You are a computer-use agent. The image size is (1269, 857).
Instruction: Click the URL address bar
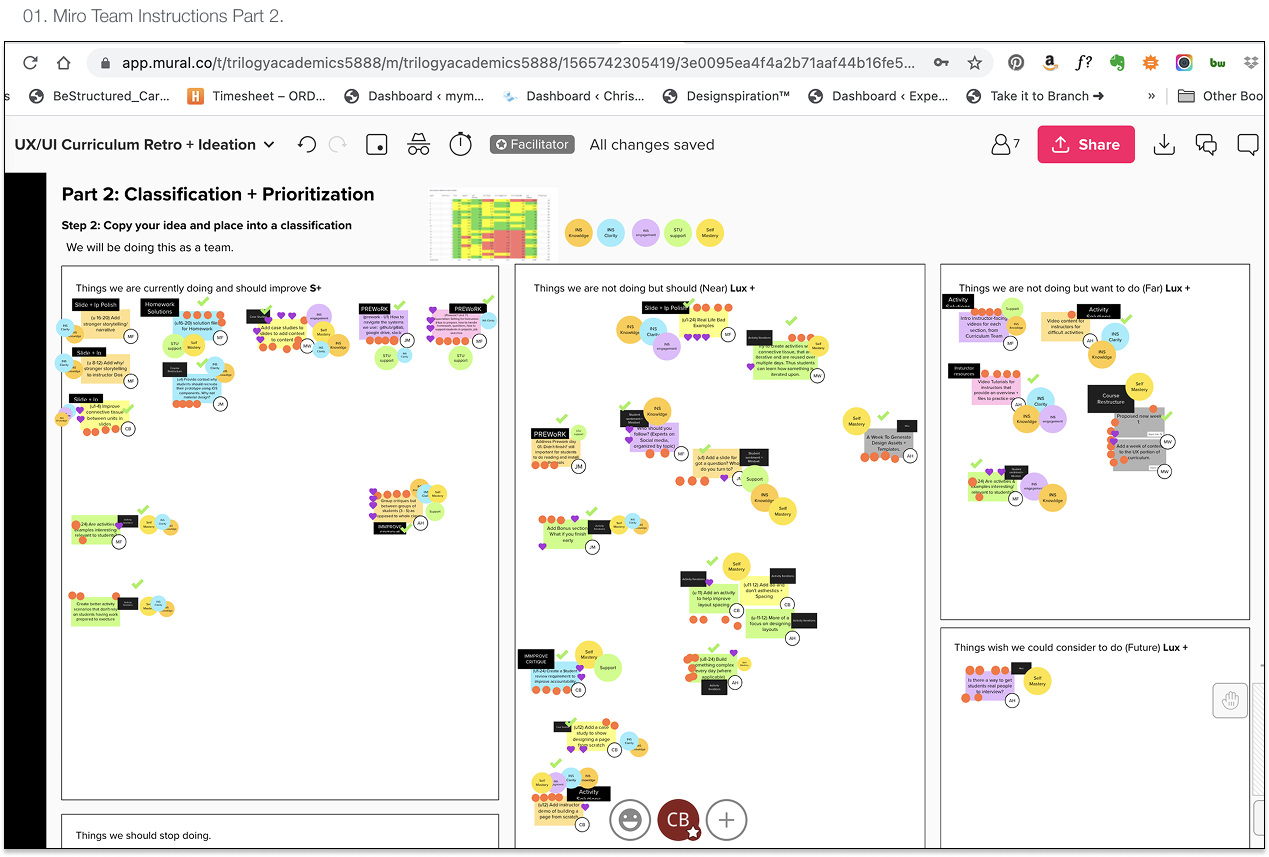coord(518,63)
